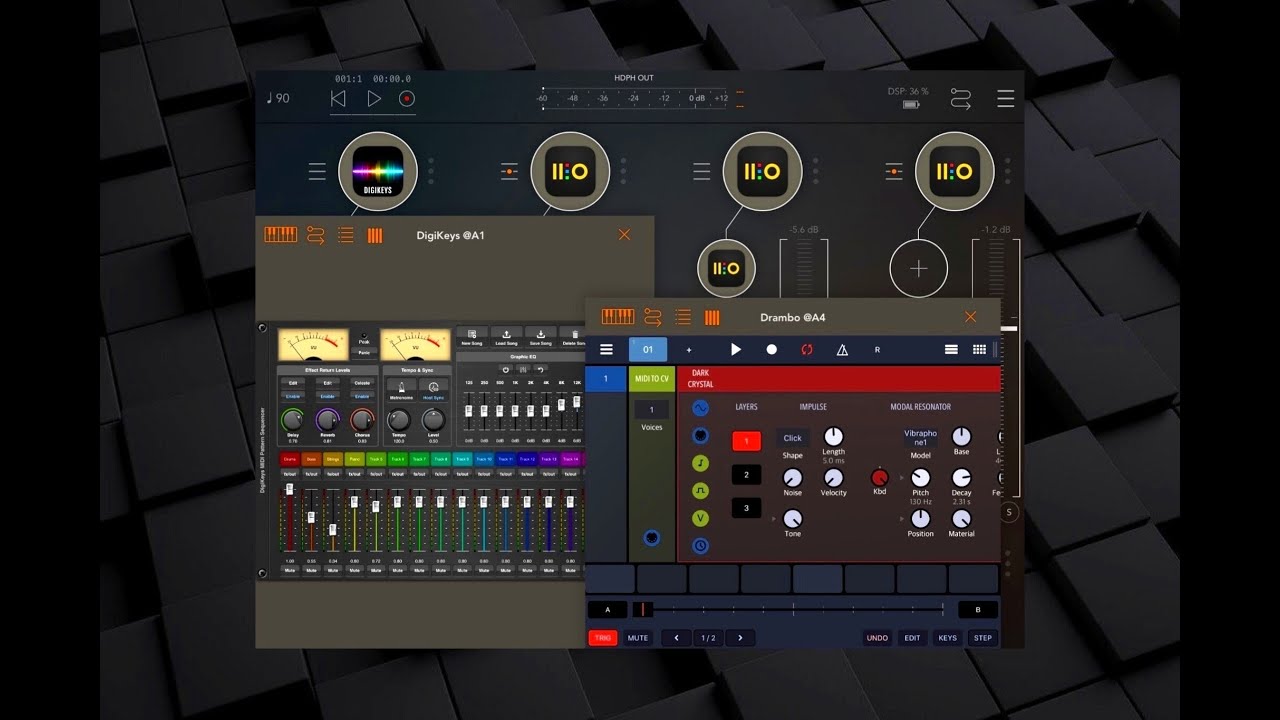The image size is (1280, 720).
Task: Expand the modulation arrow beside Tone knob
Action: coord(774,519)
